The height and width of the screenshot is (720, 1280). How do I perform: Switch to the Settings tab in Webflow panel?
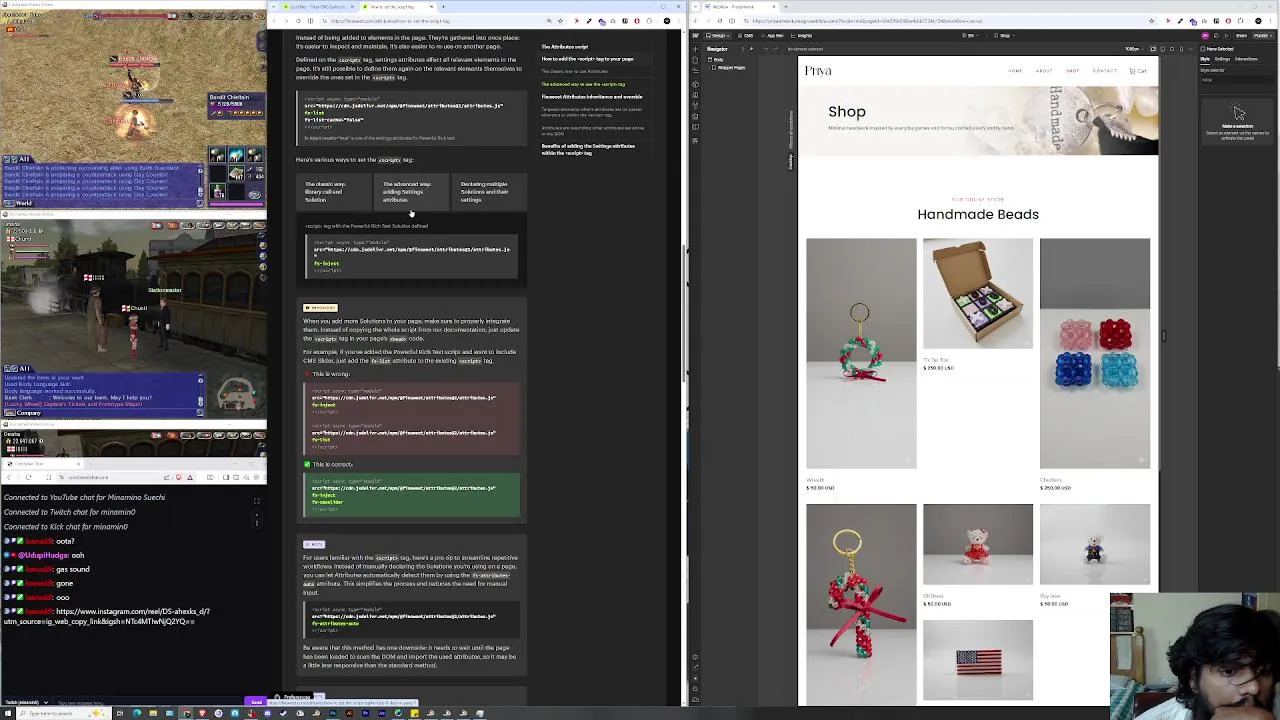click(1222, 59)
